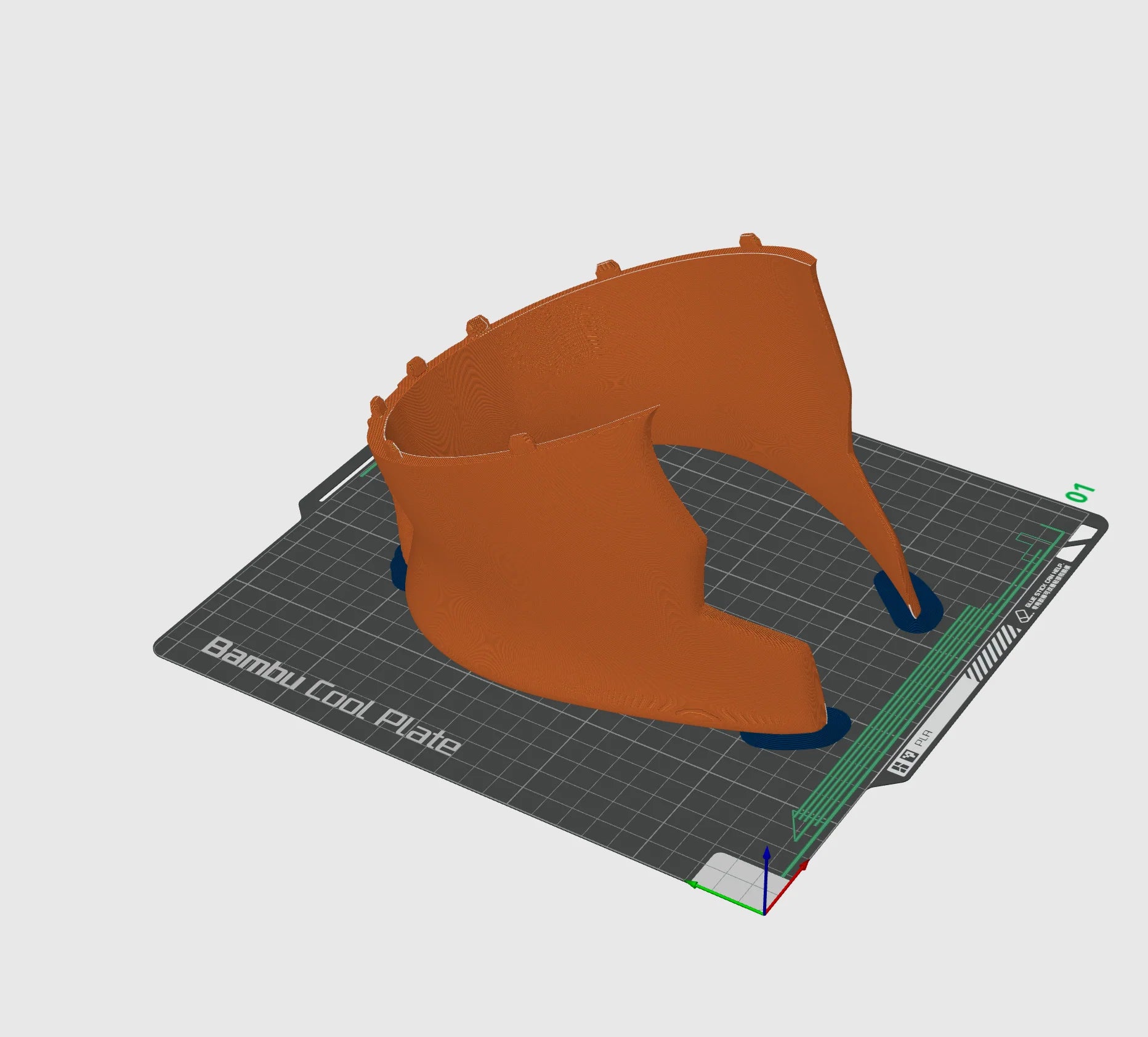The image size is (1148, 1037).
Task: Click the QR code icon beside PLA
Action: click(907, 756)
